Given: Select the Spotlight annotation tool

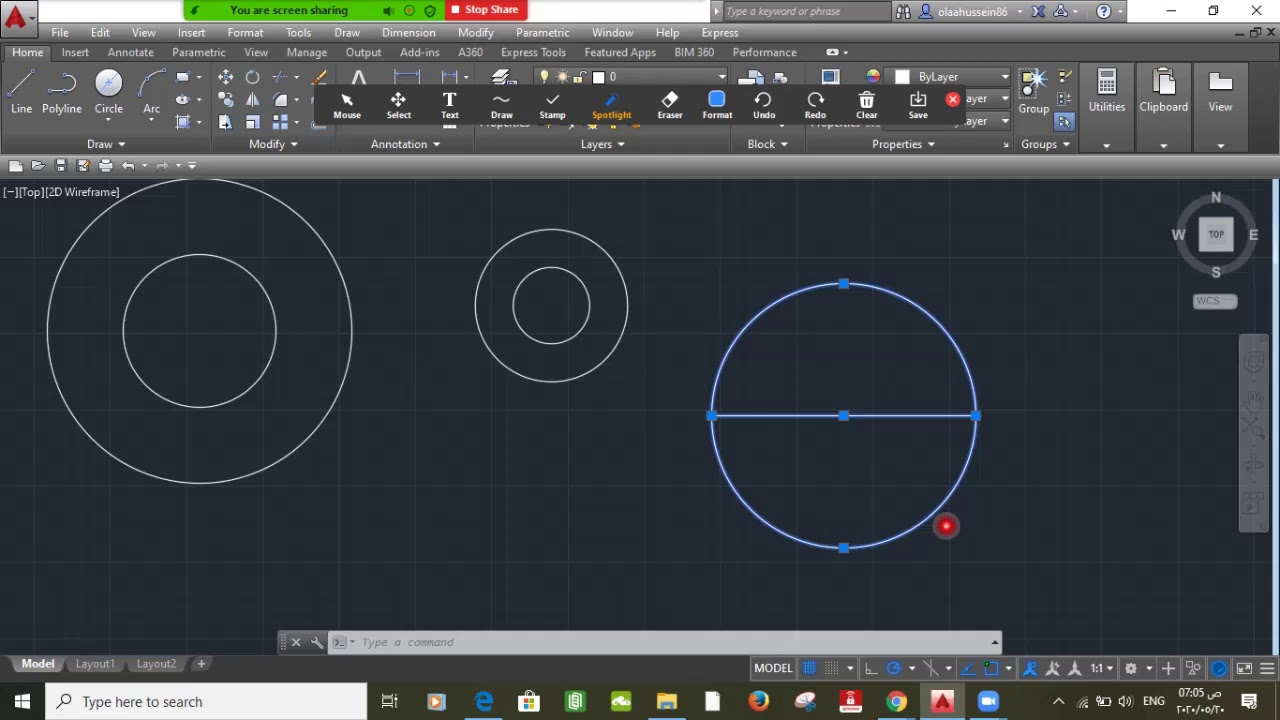Looking at the screenshot, I should point(611,105).
